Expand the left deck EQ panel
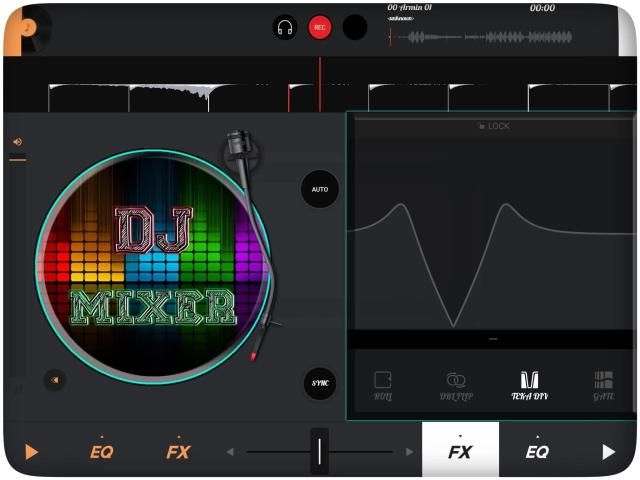Image resolution: width=640 pixels, height=480 pixels. (x=101, y=451)
